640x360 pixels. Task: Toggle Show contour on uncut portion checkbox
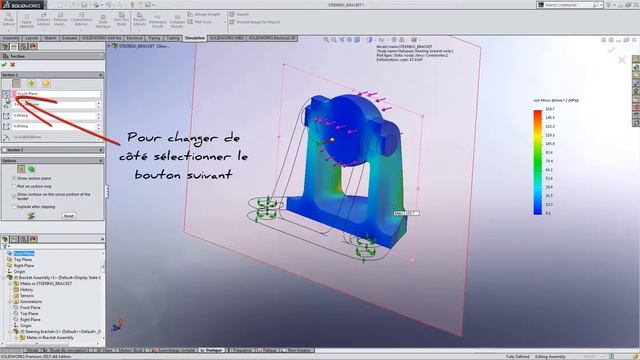pos(14,196)
